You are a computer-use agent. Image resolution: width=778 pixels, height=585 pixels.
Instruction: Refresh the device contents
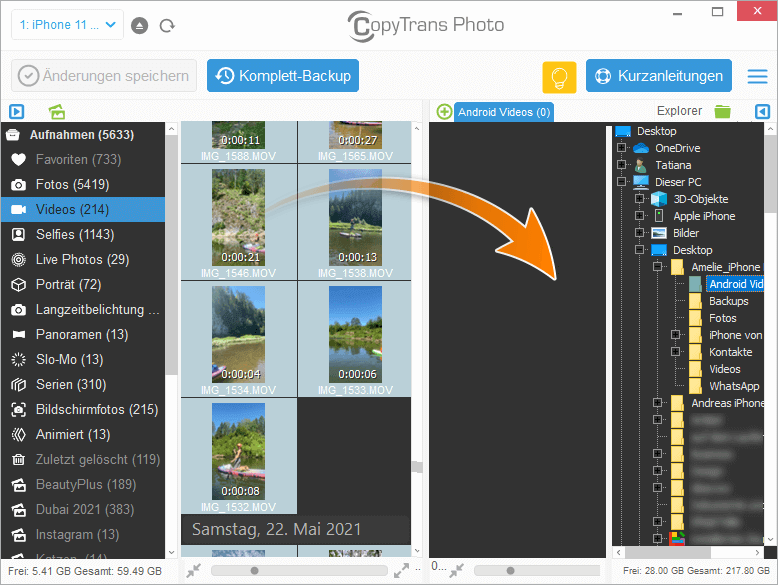pos(167,25)
